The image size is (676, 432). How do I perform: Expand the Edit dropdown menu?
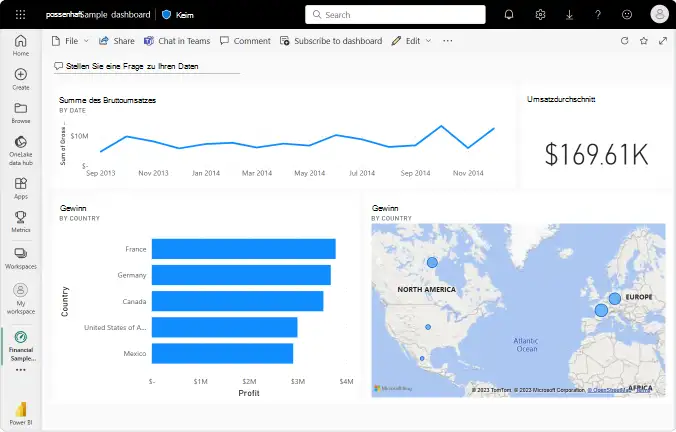[411, 41]
